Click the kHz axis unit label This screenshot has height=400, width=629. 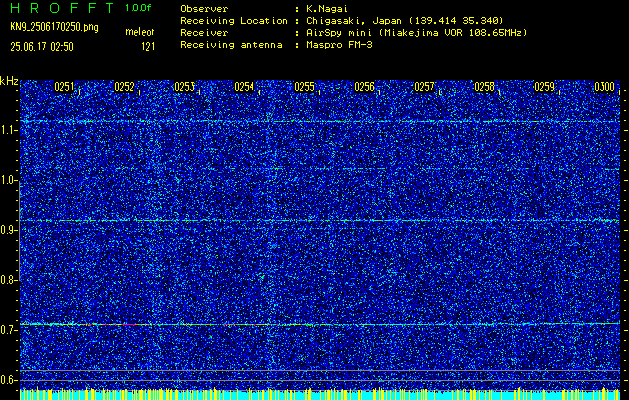[9, 81]
